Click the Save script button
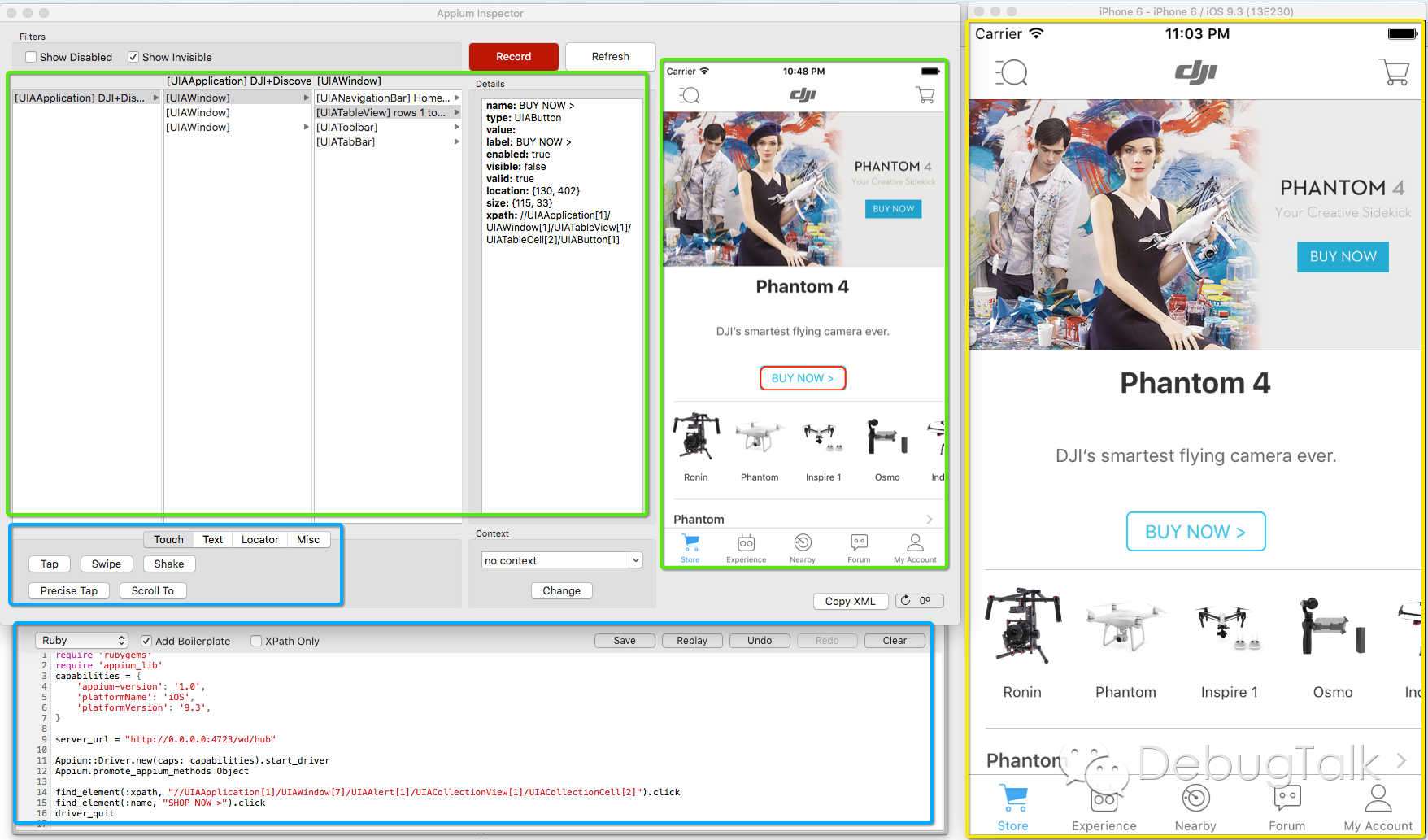This screenshot has width=1428, height=840. tap(625, 641)
